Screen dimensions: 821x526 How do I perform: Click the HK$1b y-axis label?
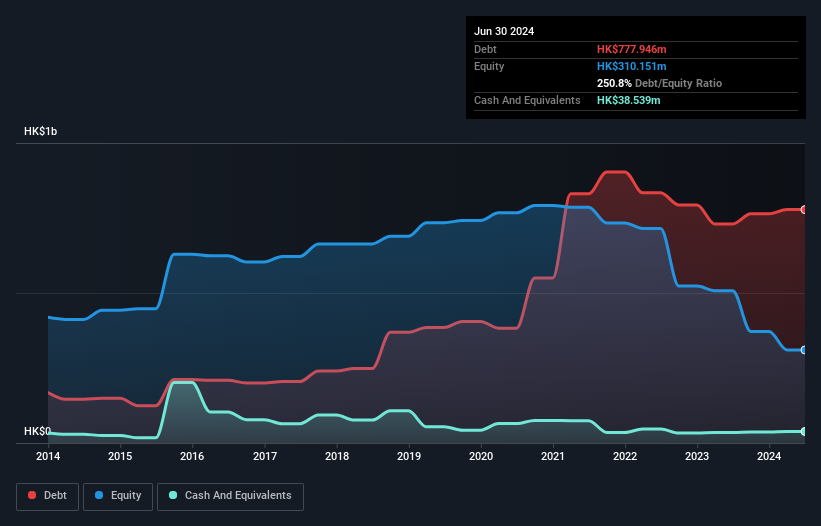pos(40,131)
